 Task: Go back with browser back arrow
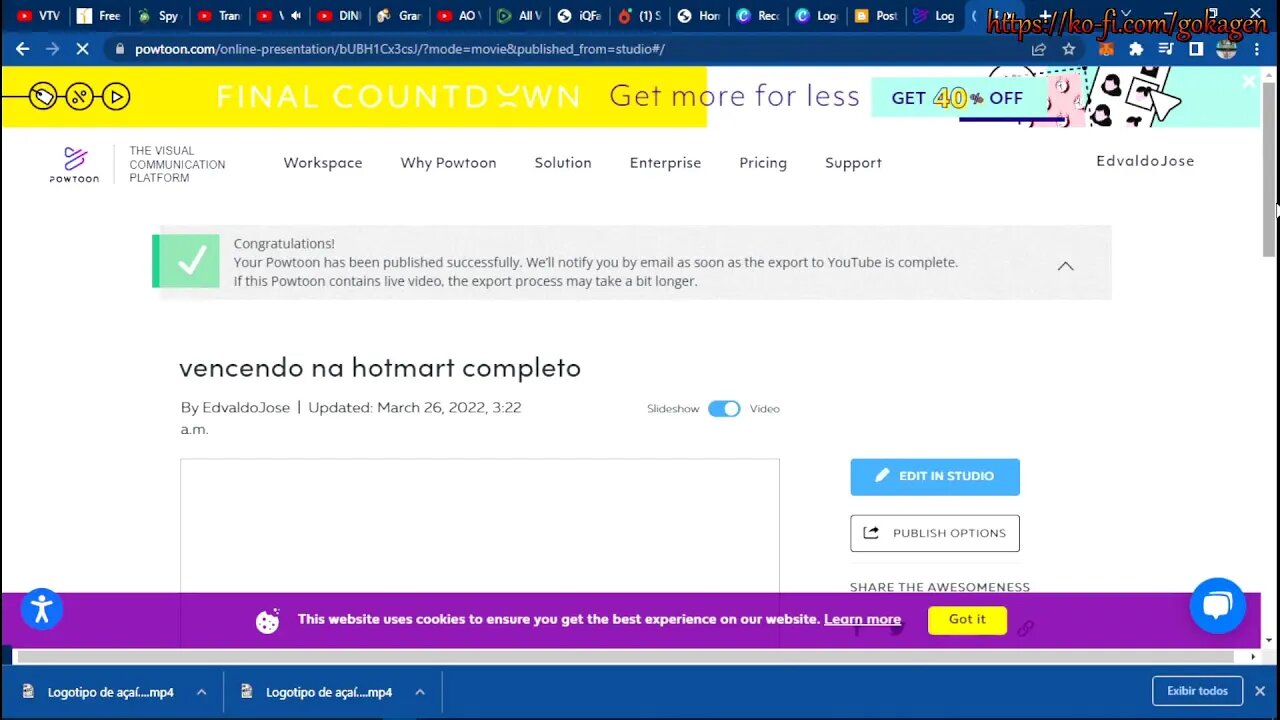tap(22, 49)
